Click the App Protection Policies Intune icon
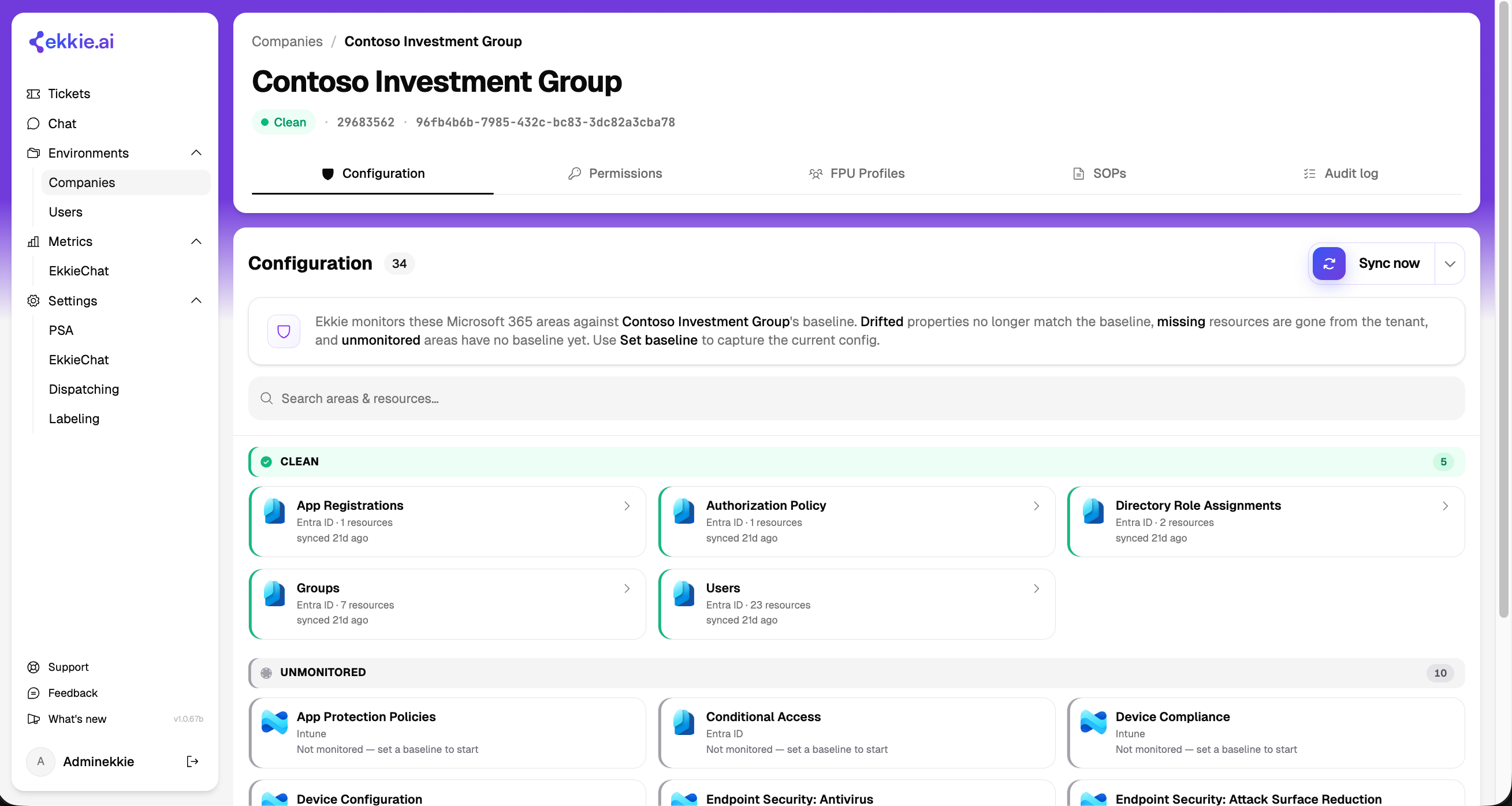1512x806 pixels. [275, 722]
